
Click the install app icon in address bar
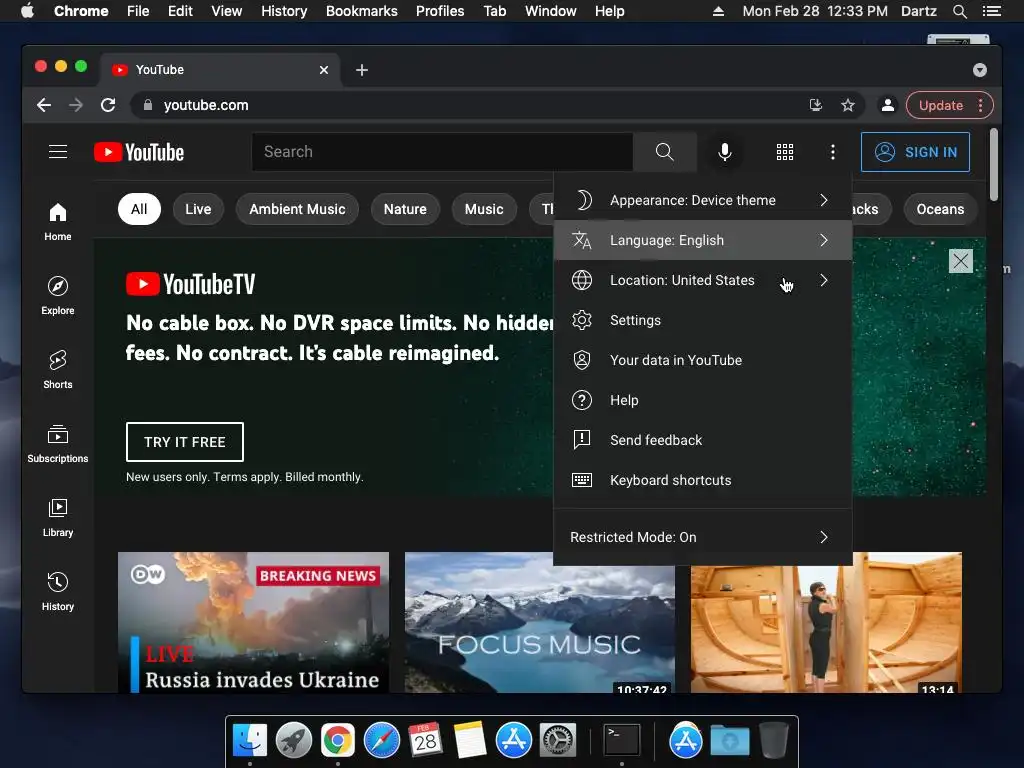click(816, 105)
